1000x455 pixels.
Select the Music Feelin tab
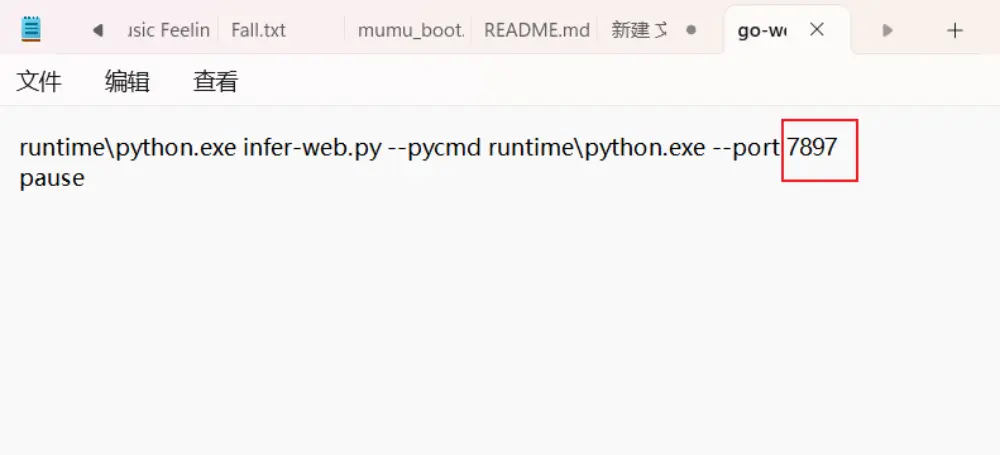point(169,30)
